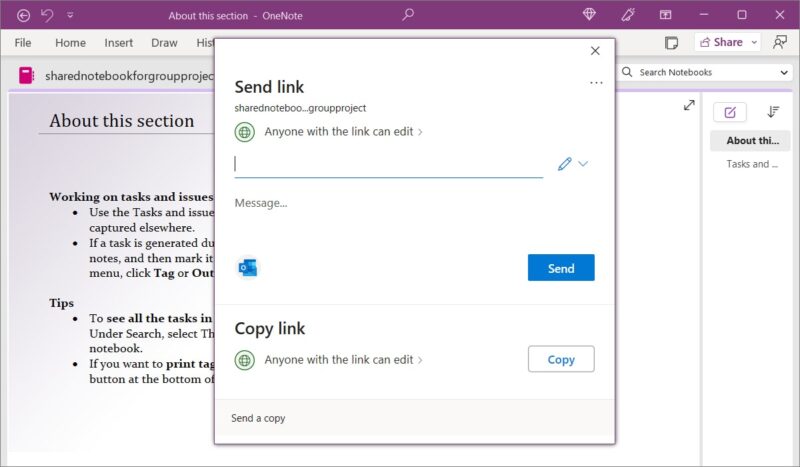This screenshot has height=467, width=800.
Task: Select the 'About thi...' page
Action: [750, 141]
